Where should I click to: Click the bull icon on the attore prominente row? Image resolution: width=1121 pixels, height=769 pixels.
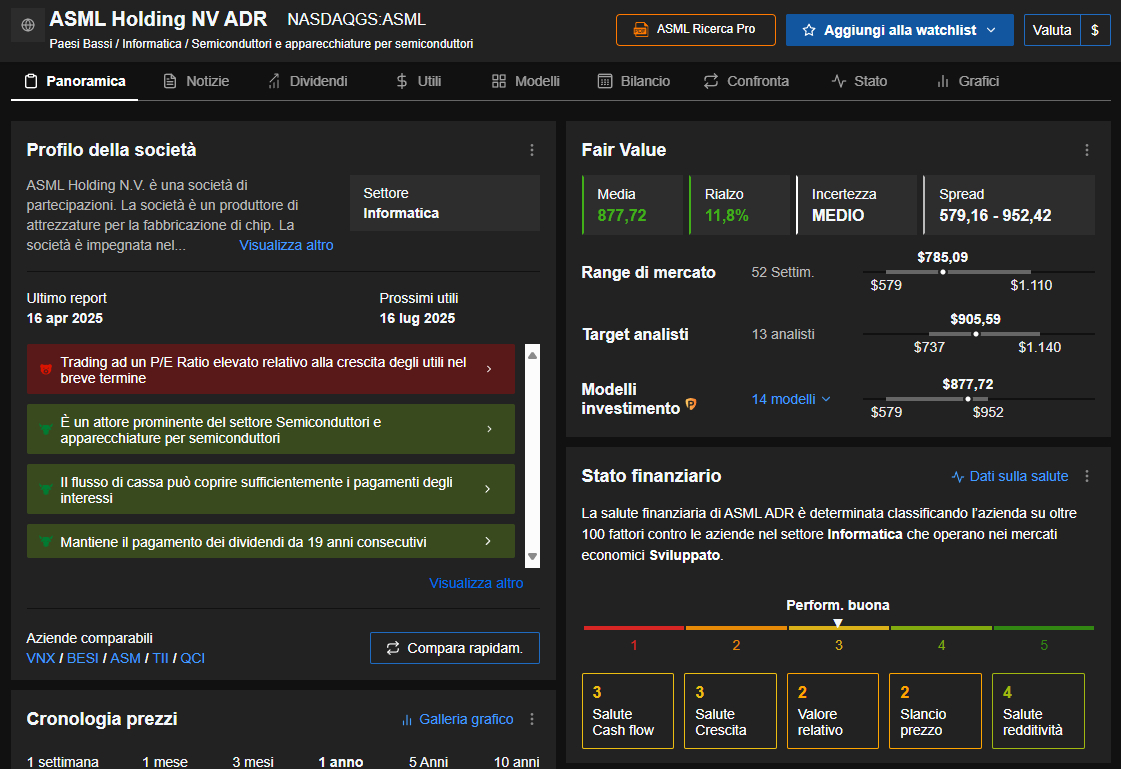coord(46,430)
